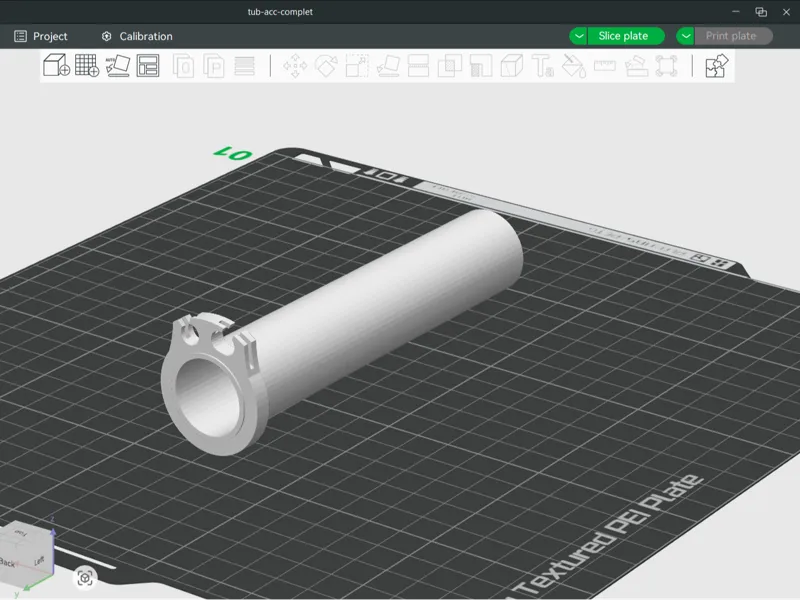Select the Move tool
This screenshot has height=600, width=800.
[295, 66]
